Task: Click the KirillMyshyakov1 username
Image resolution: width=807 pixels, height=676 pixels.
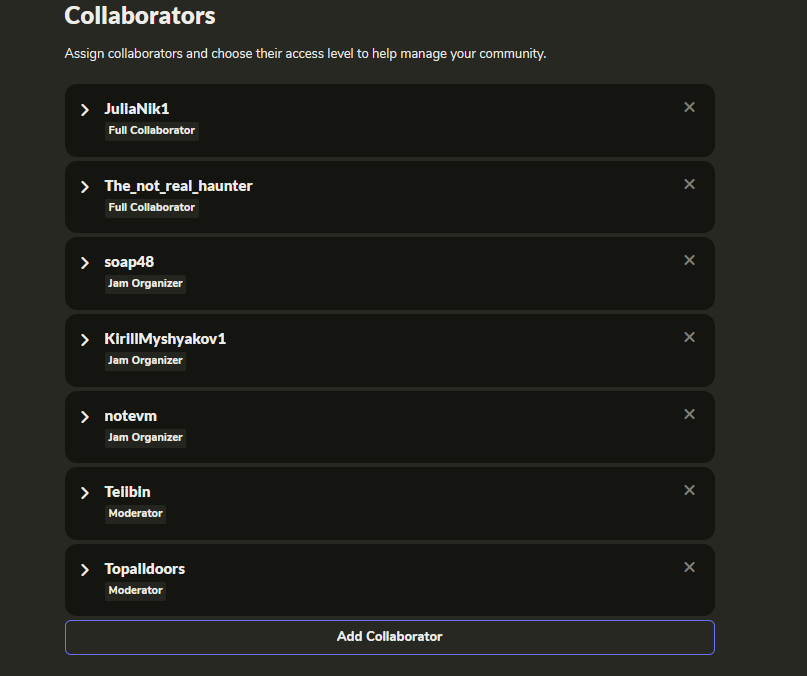Action: [165, 339]
